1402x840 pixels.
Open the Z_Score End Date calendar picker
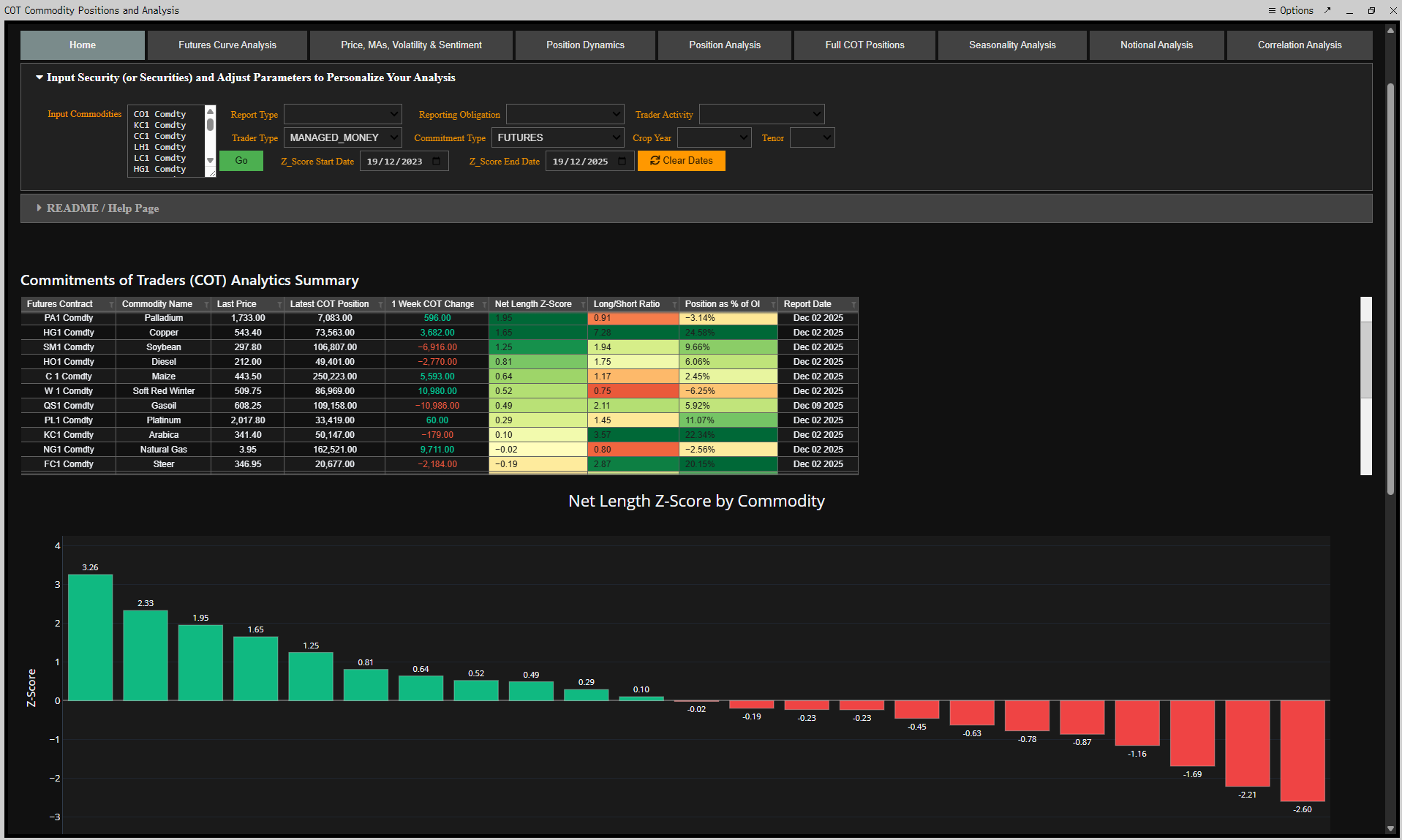coord(622,161)
